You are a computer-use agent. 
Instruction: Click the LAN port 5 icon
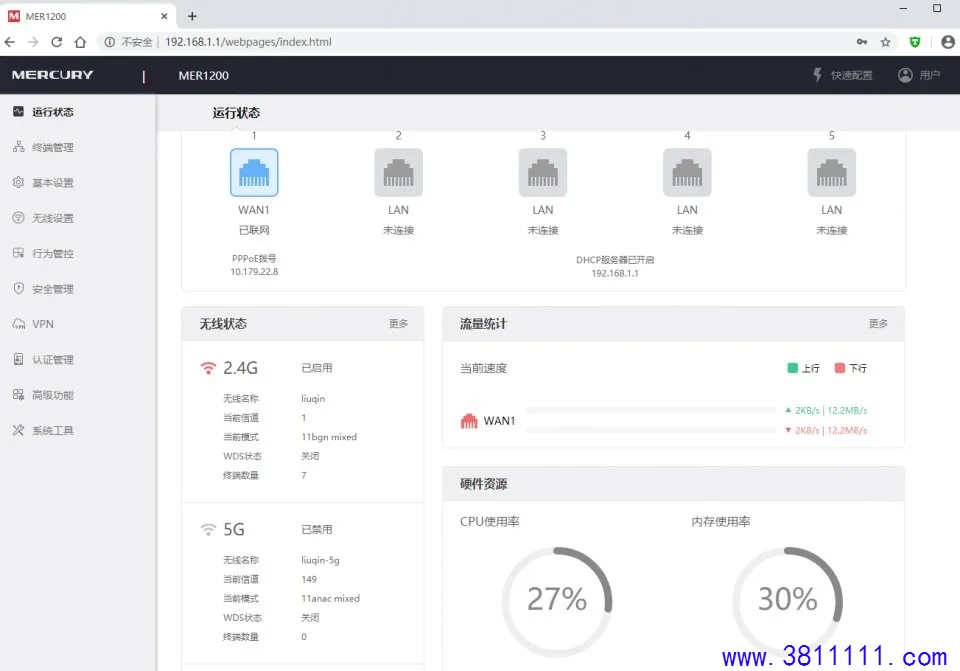coord(831,173)
